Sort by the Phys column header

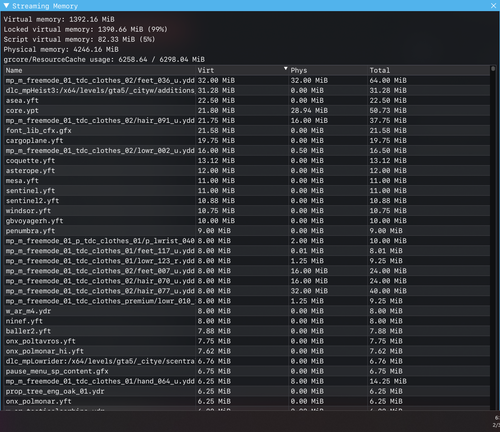click(x=328, y=70)
